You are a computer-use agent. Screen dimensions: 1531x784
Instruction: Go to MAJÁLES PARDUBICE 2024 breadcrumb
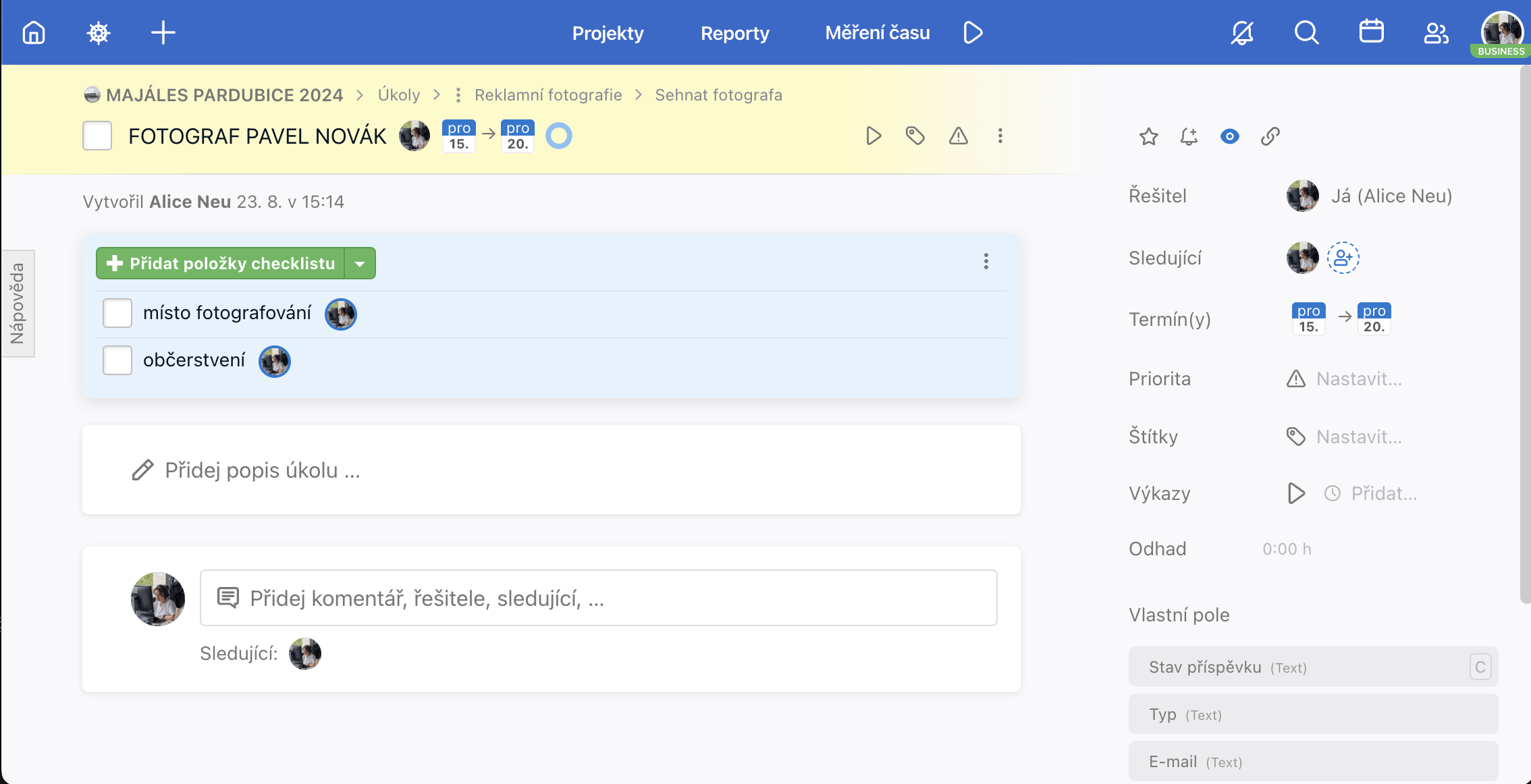(x=224, y=95)
